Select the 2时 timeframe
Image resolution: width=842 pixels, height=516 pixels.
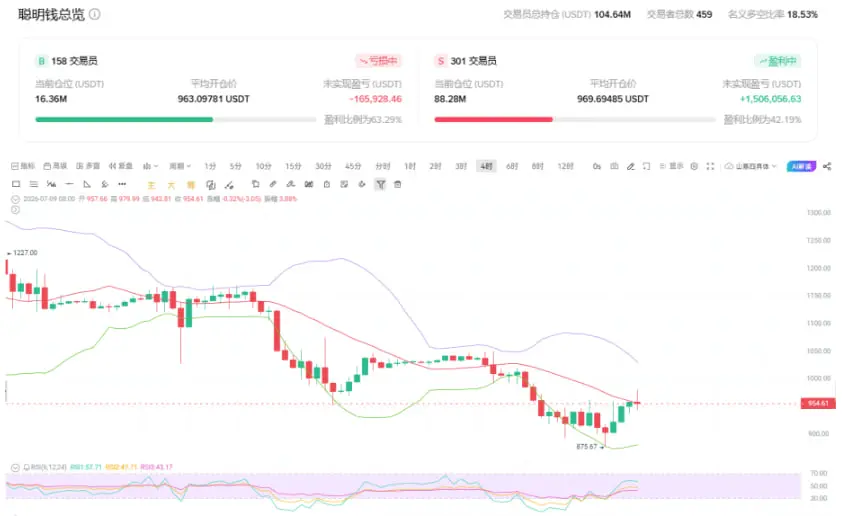coord(435,166)
